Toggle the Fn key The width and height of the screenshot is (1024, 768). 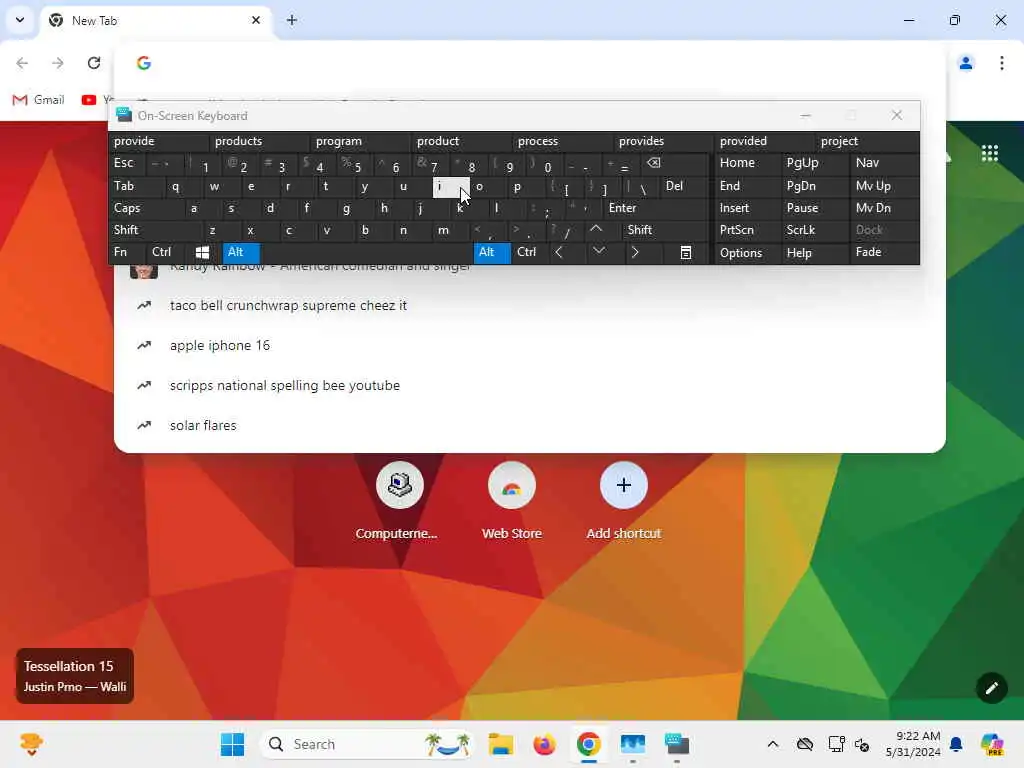[127, 253]
